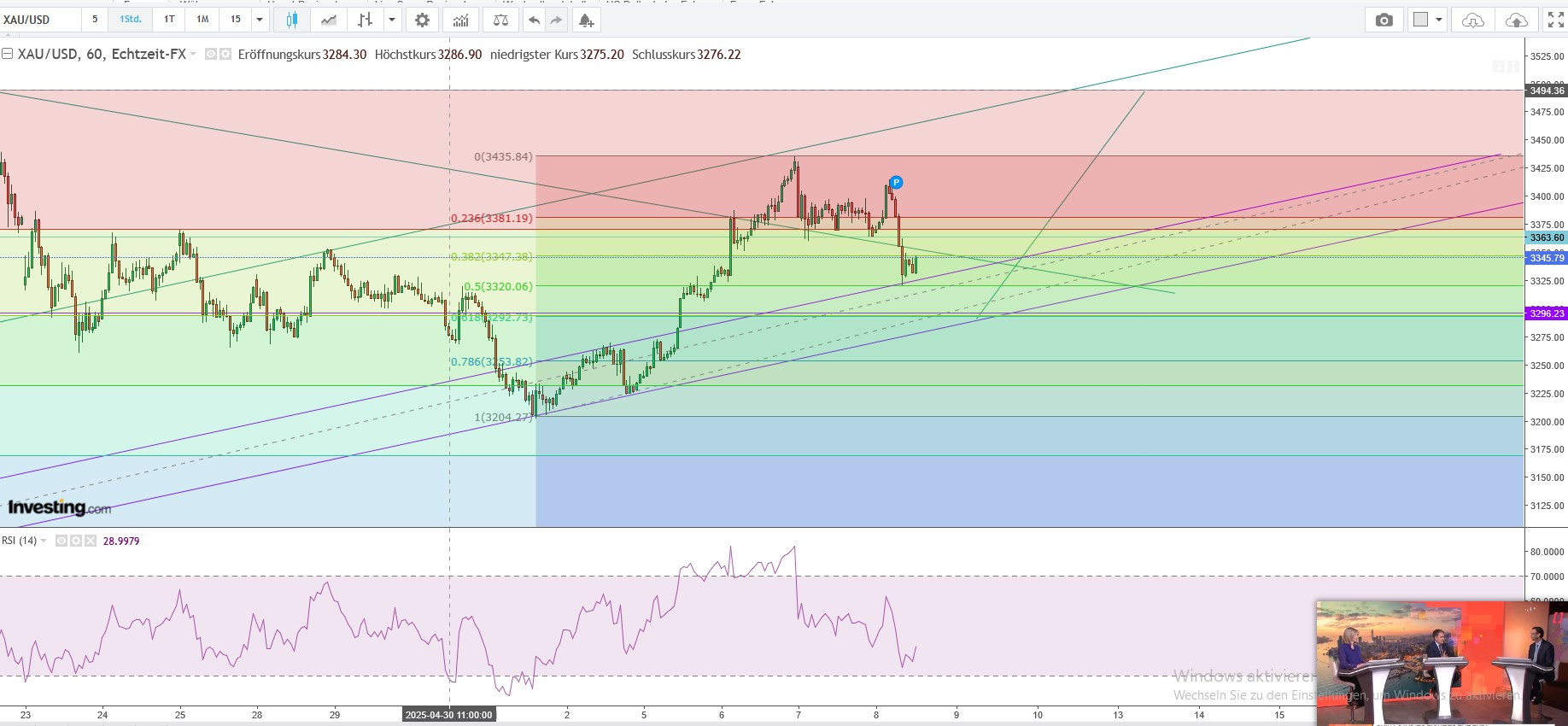Hide the RSI indicator with eye icon

click(x=61, y=541)
